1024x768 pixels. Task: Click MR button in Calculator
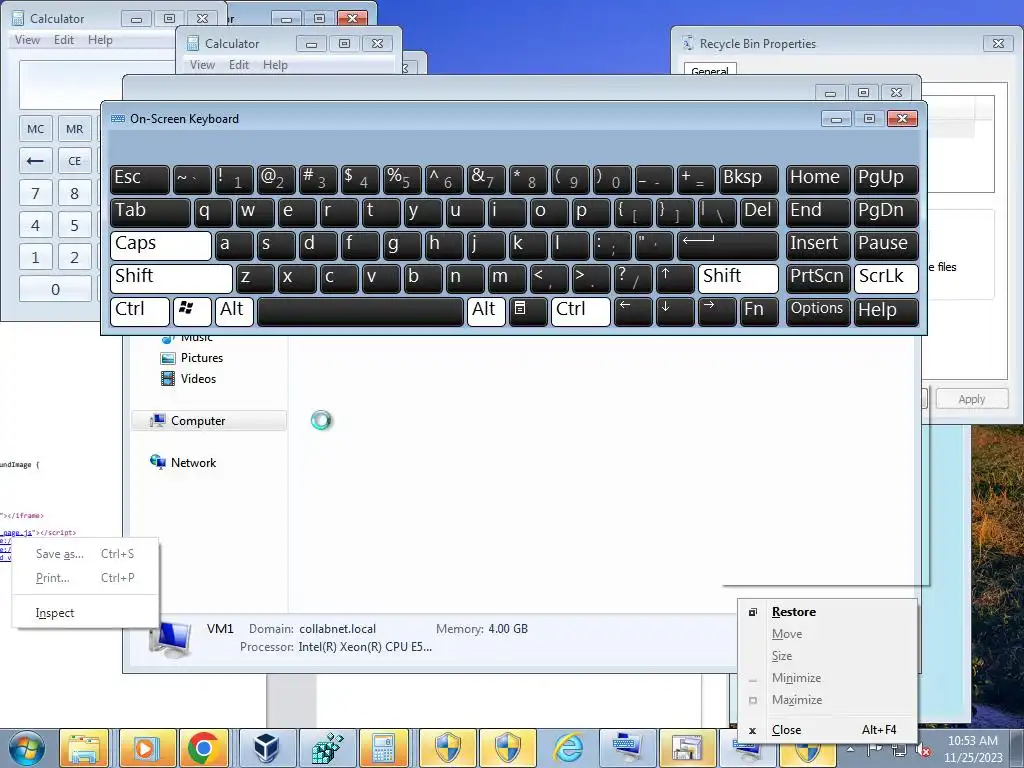[74, 129]
